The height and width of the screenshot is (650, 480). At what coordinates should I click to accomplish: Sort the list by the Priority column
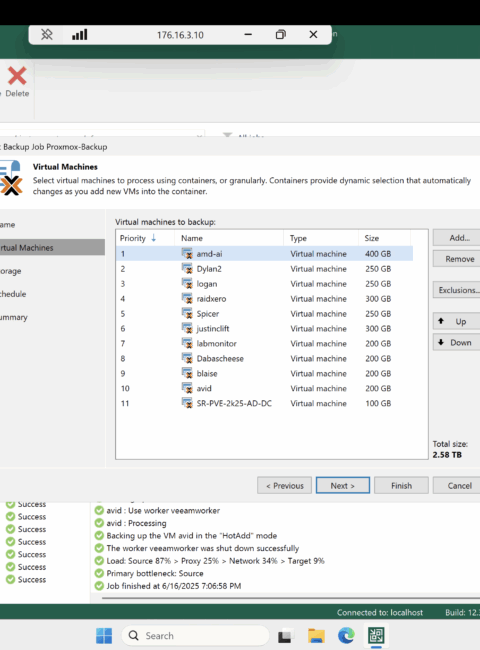(145, 238)
